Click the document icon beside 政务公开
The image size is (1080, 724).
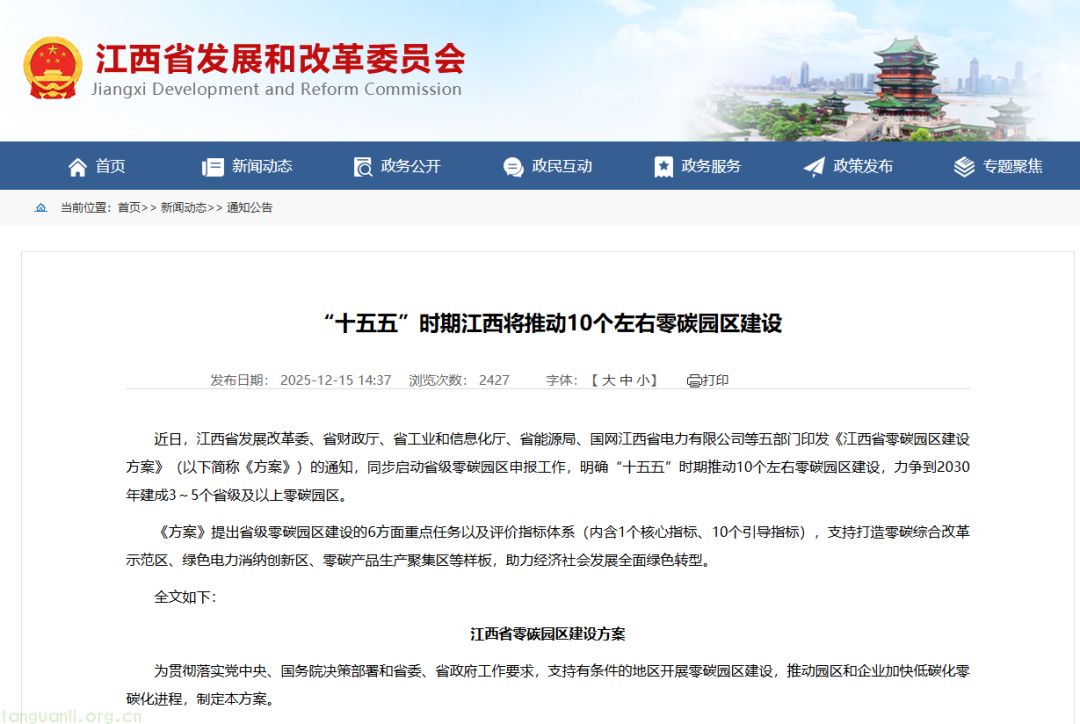[x=362, y=167]
